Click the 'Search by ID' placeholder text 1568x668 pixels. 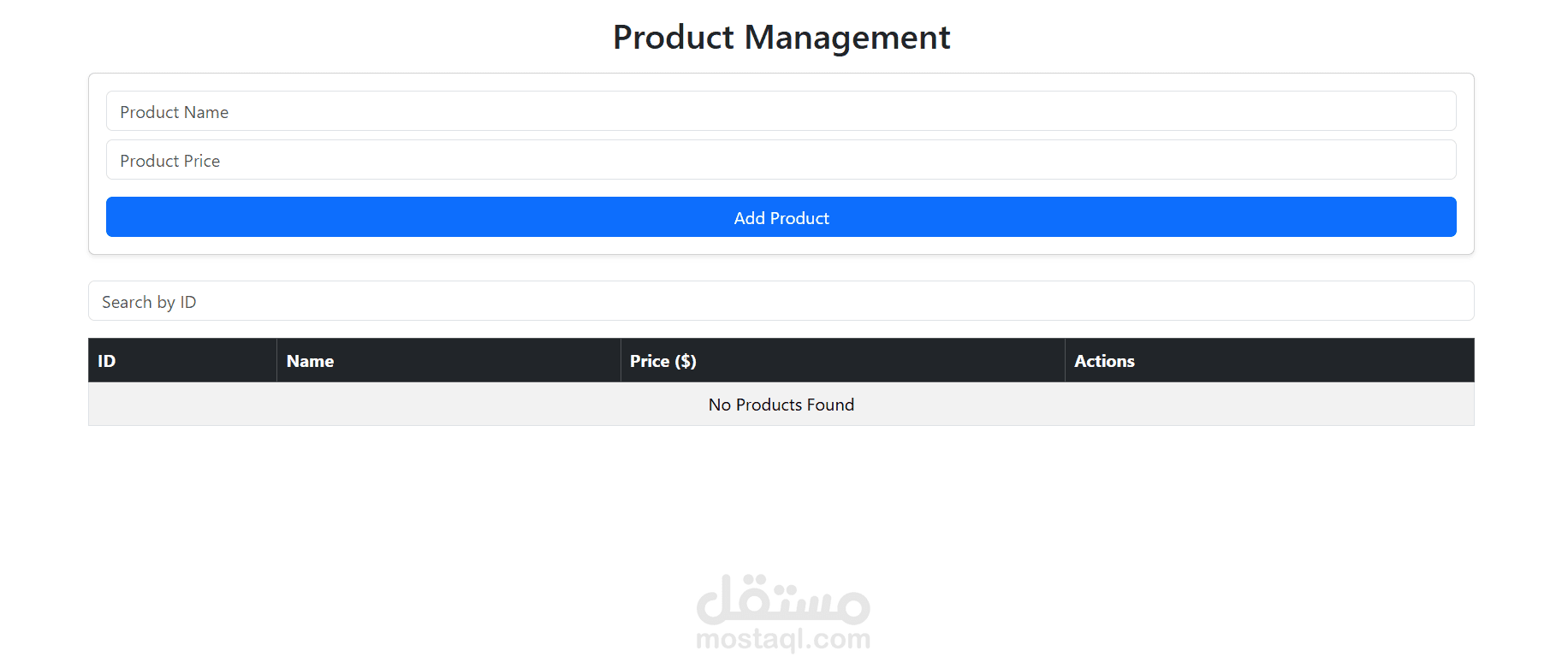pos(149,302)
